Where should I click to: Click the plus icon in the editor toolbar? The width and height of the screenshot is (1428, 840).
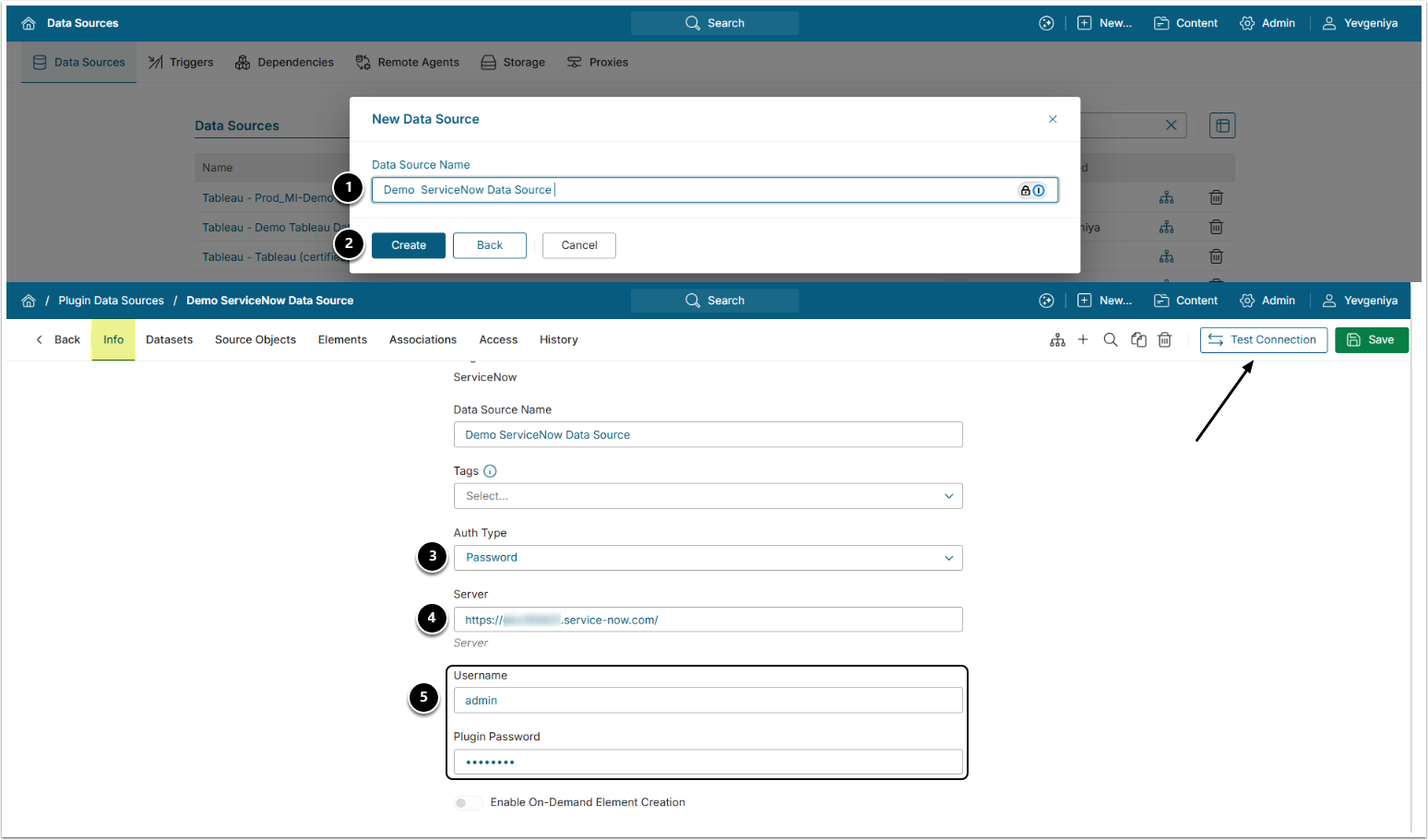pyautogui.click(x=1083, y=340)
